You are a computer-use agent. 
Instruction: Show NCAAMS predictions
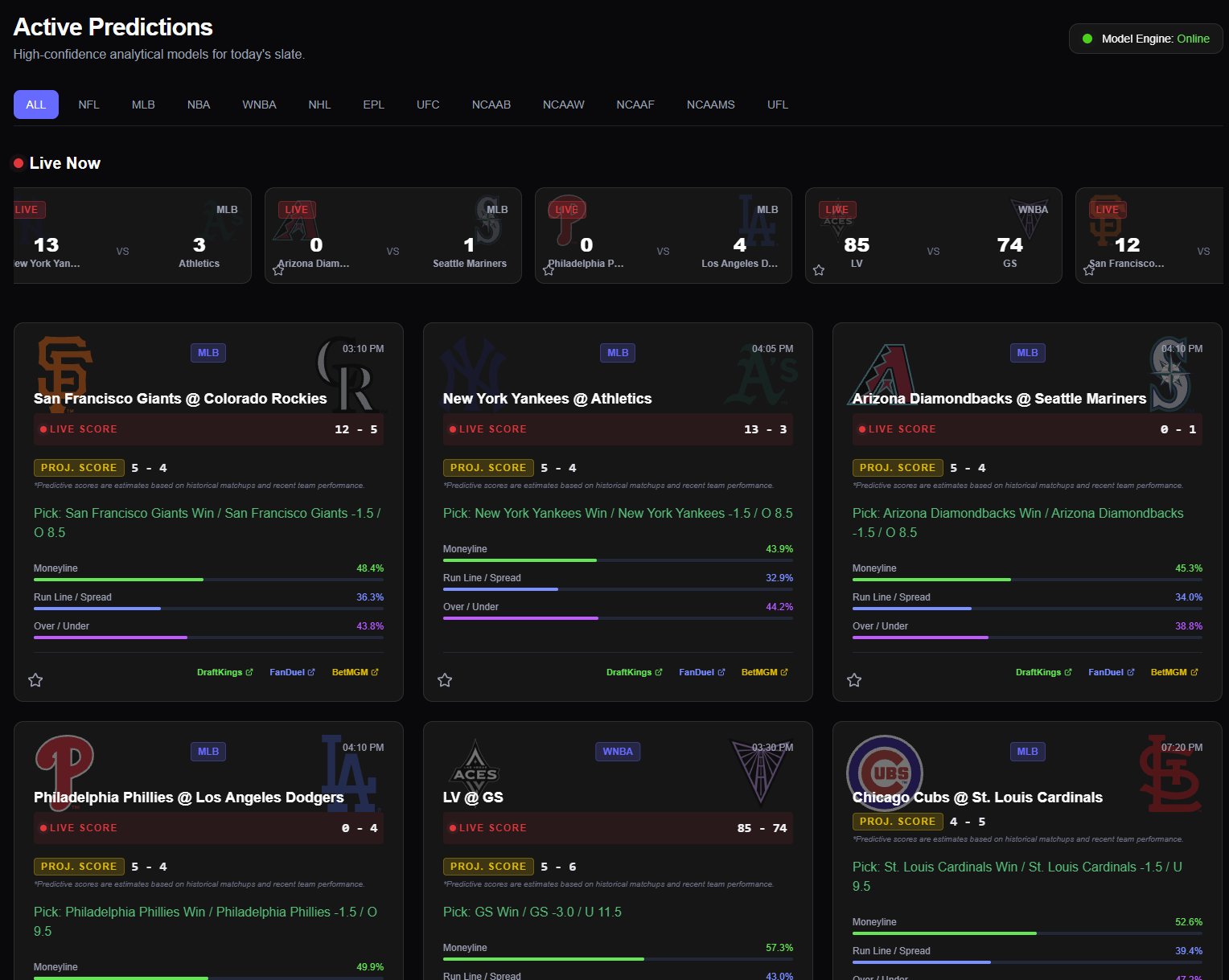pyautogui.click(x=711, y=105)
